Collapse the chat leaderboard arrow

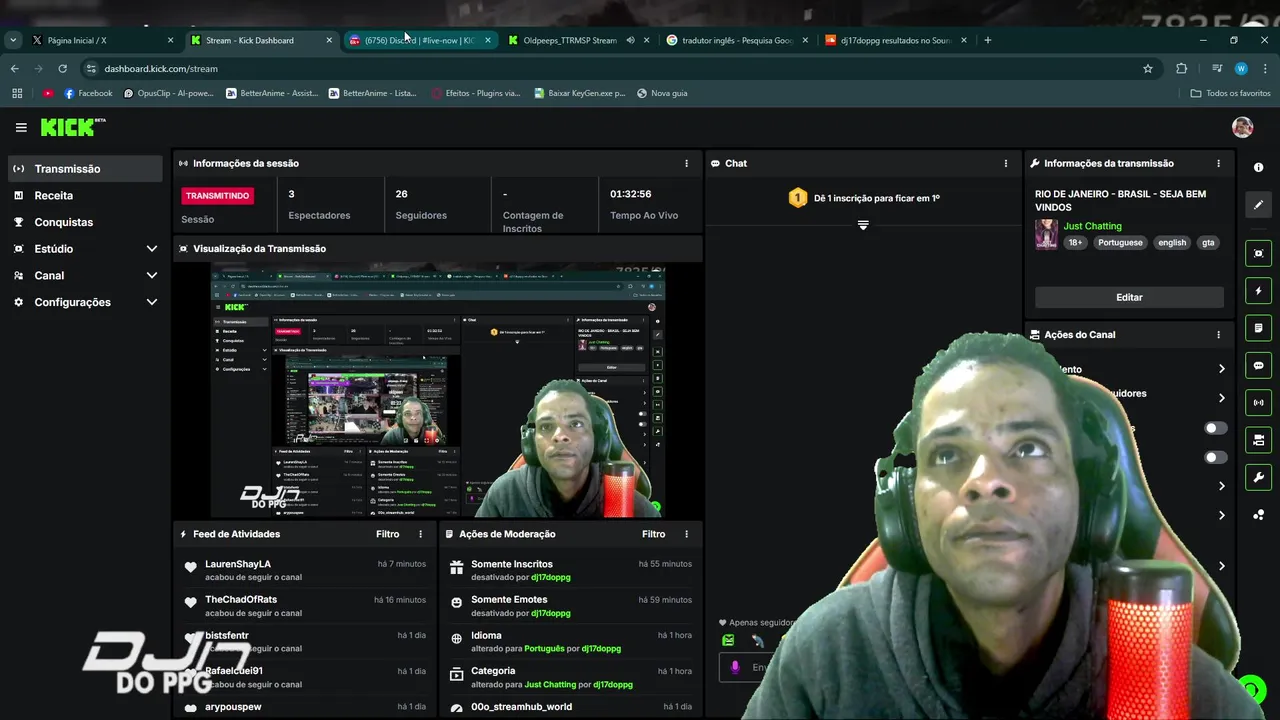(x=863, y=225)
